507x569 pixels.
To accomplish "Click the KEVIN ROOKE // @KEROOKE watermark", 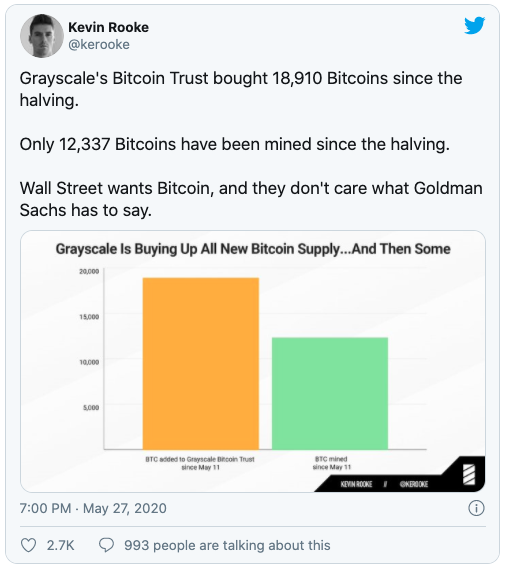I will click(384, 484).
